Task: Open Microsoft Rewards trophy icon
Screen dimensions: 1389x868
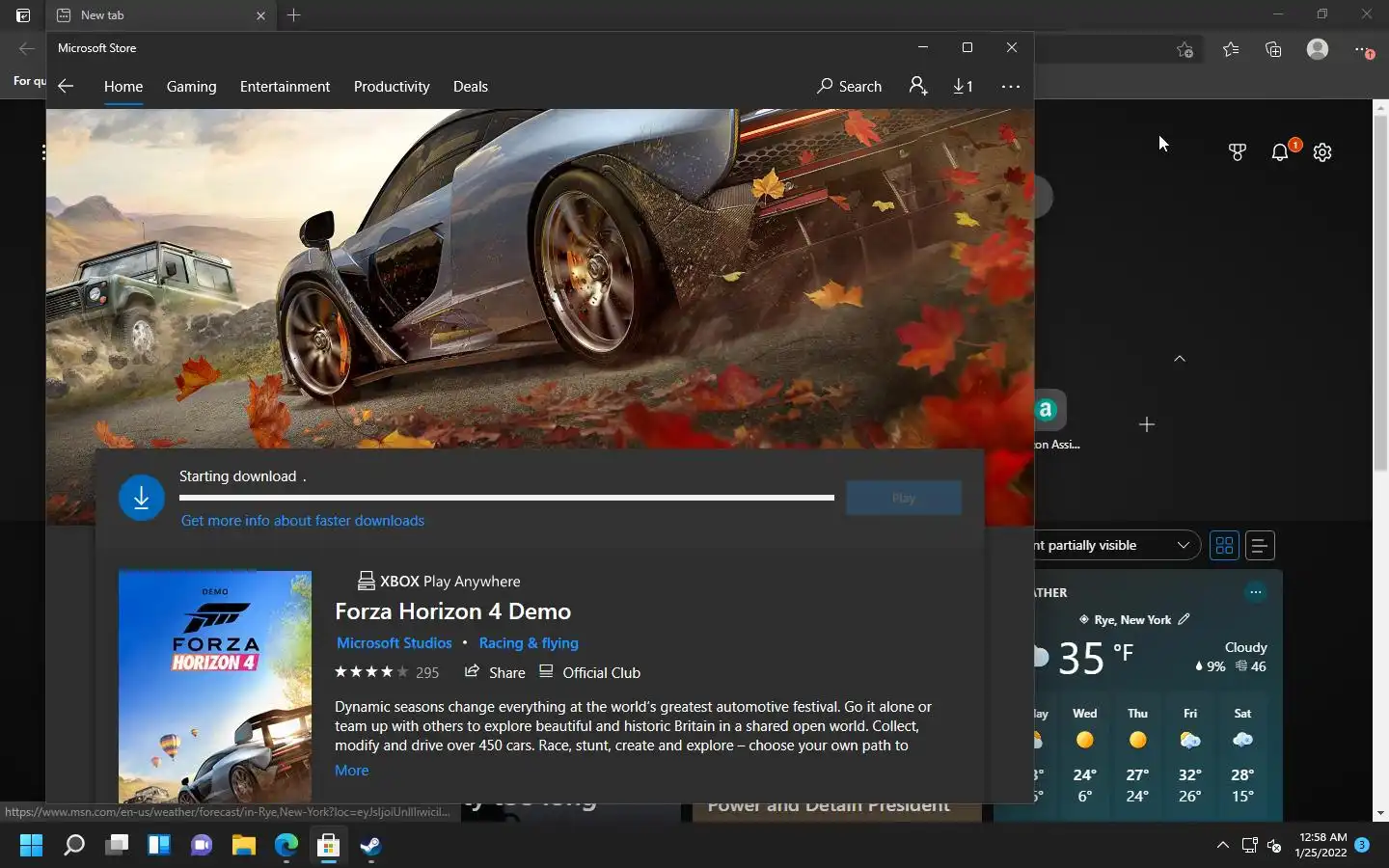Action: [x=1238, y=152]
